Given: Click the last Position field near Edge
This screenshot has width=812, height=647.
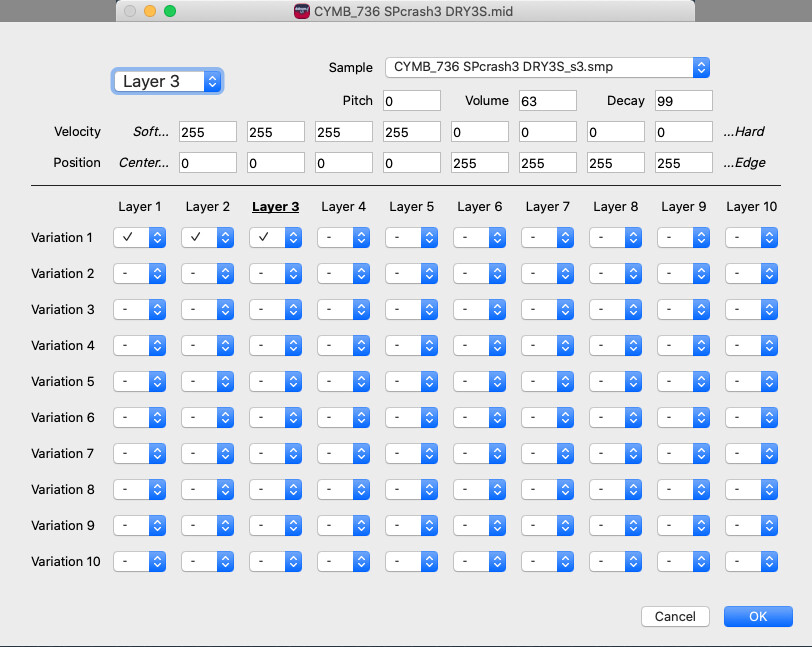Looking at the screenshot, I should (x=684, y=163).
